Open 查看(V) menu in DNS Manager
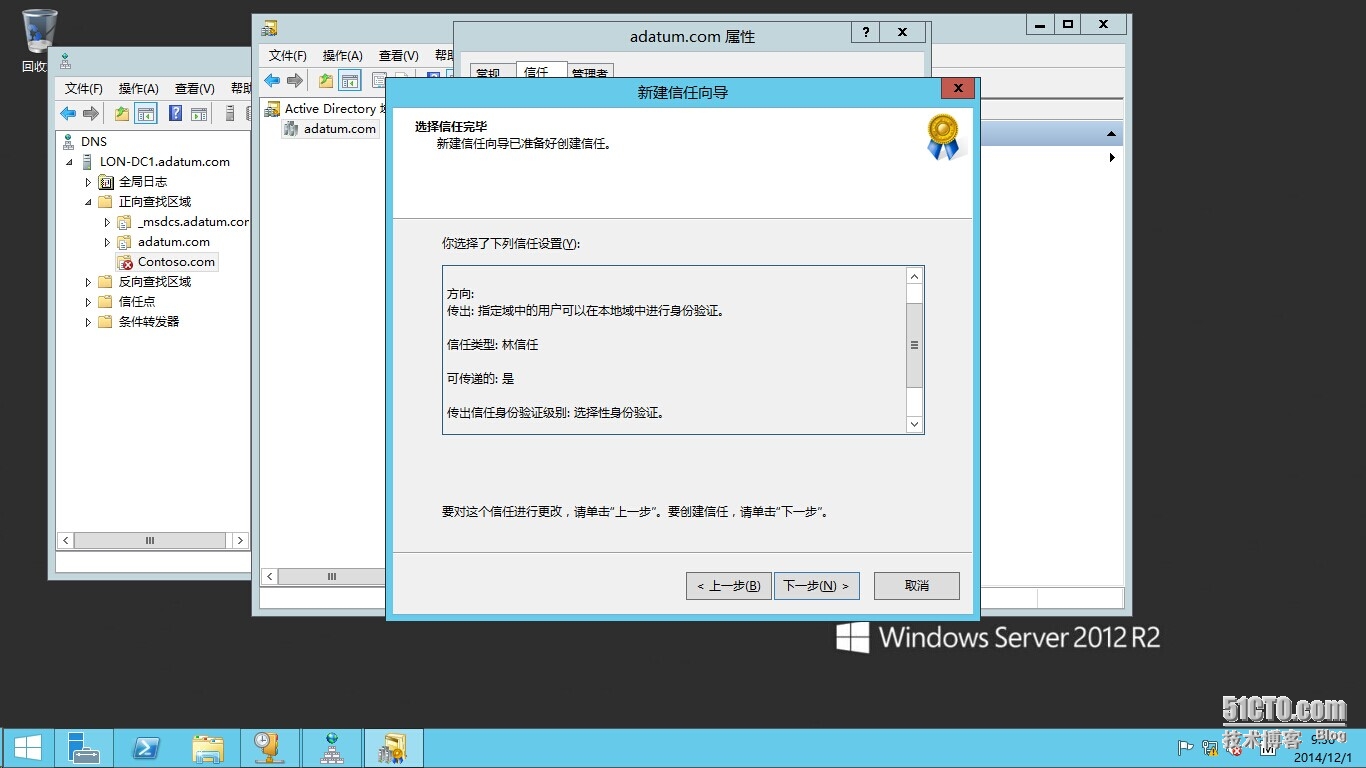The width and height of the screenshot is (1366, 768). tap(195, 89)
